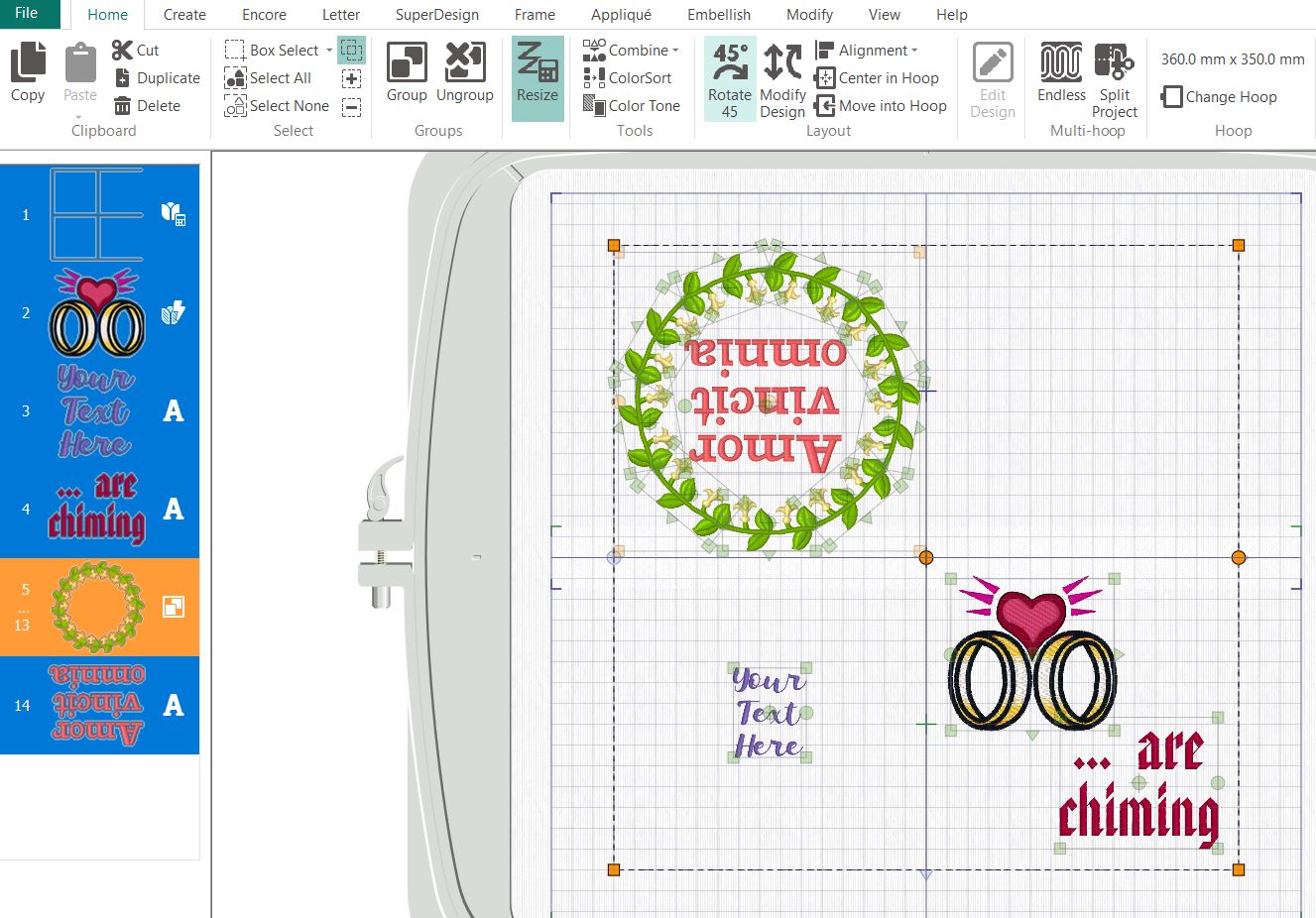1316x918 pixels.
Task: Click Select All in the ribbon
Action: [268, 77]
